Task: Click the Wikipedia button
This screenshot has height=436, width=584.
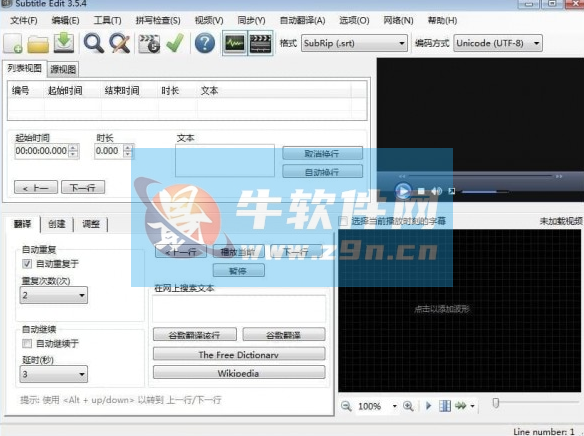Action: 239,373
